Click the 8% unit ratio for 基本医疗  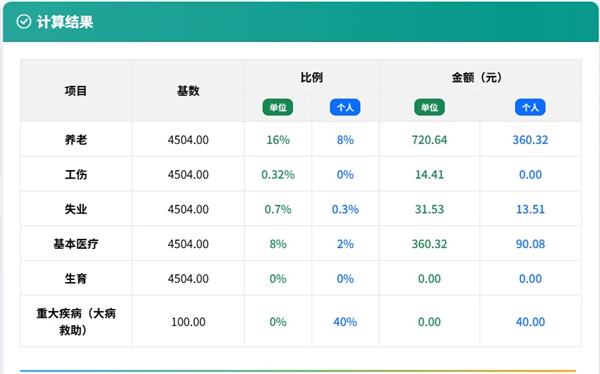pos(278,244)
